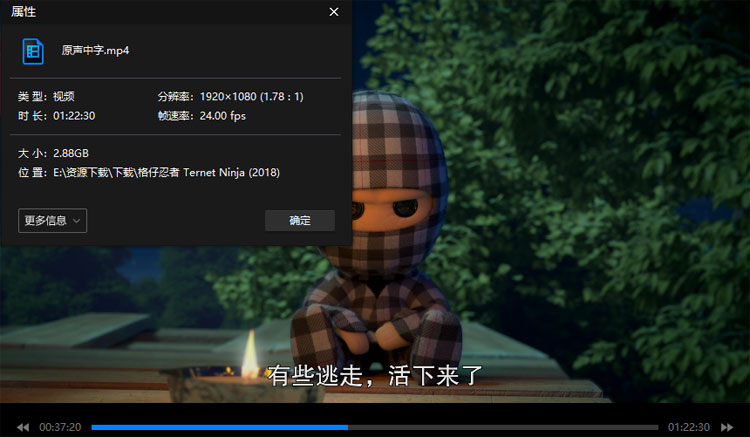Expand the 更多信息 dropdown

[52, 220]
